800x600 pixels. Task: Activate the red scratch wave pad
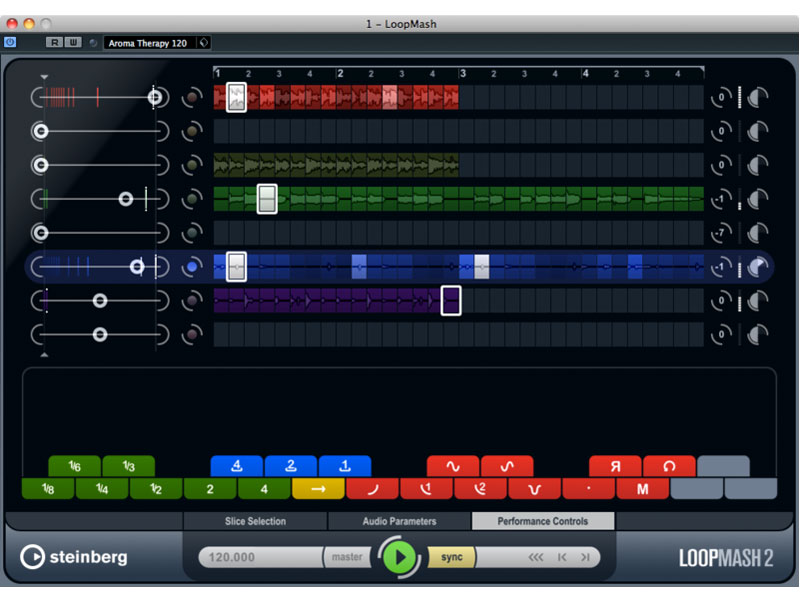[x=455, y=466]
